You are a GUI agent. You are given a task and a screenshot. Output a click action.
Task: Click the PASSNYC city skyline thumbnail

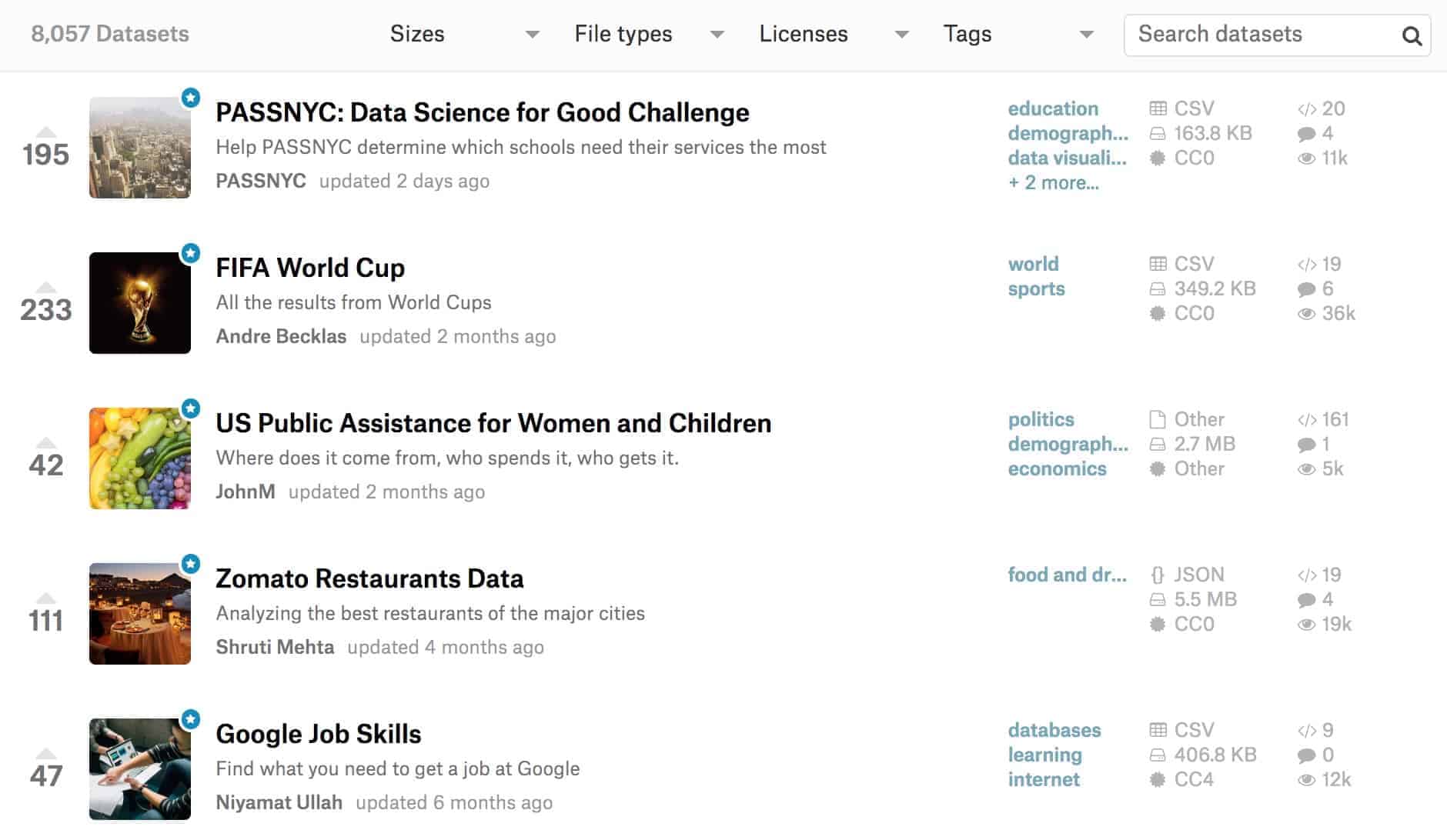coord(140,148)
